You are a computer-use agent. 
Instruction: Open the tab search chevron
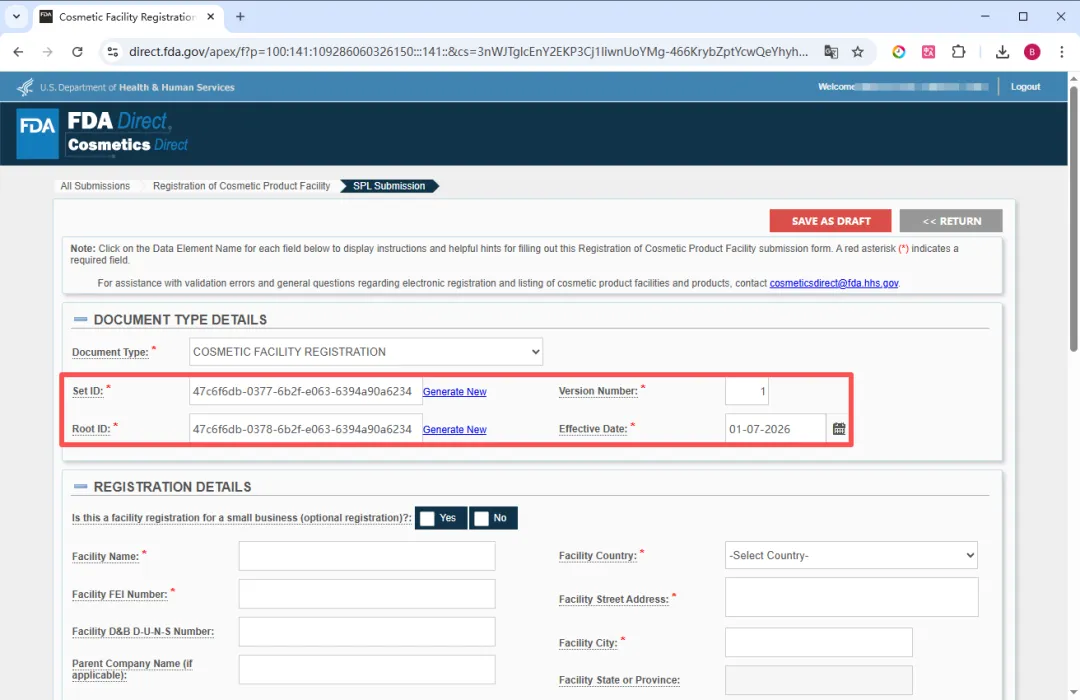(17, 17)
